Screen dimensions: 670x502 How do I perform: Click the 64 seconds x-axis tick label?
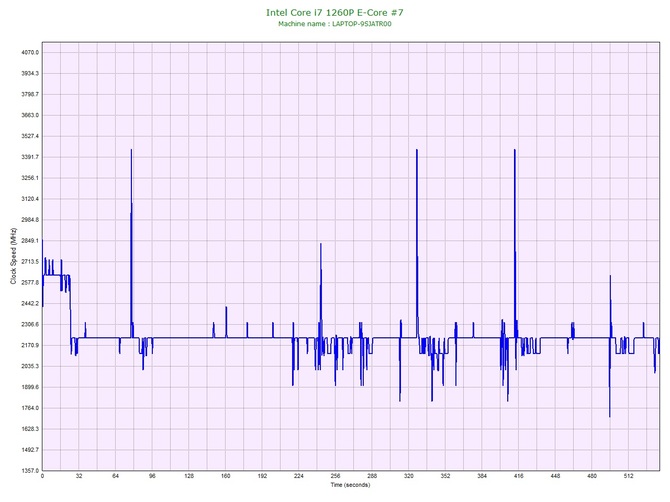(115, 476)
